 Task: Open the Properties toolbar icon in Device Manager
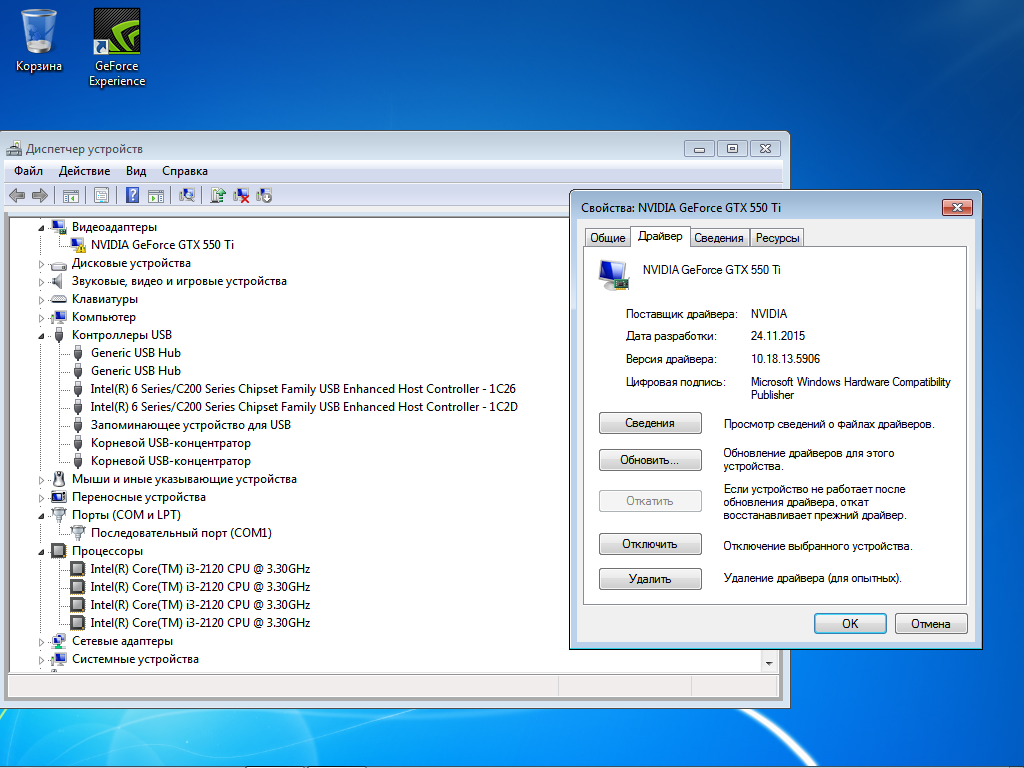[101, 195]
